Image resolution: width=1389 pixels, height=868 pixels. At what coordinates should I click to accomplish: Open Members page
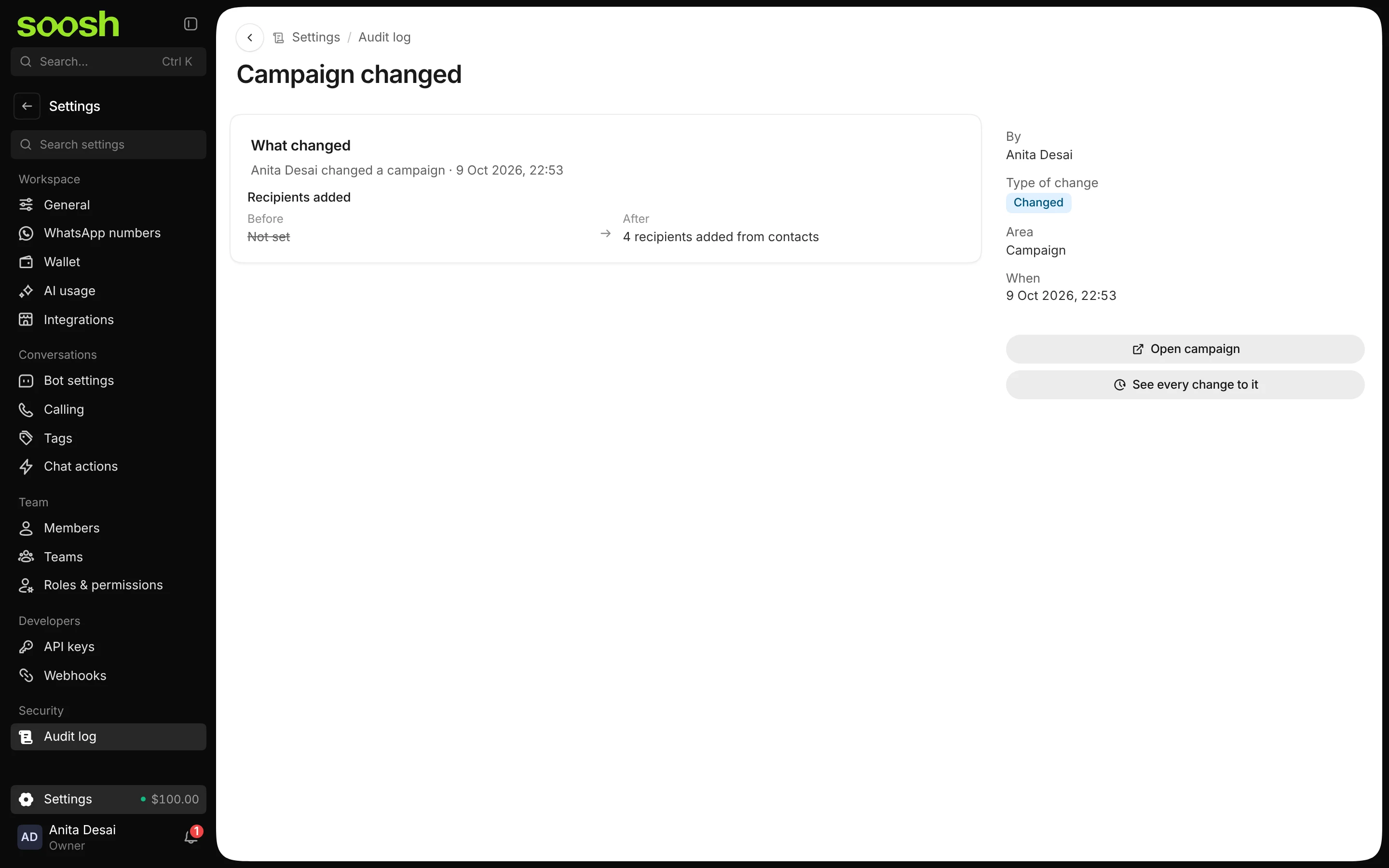pos(109,528)
